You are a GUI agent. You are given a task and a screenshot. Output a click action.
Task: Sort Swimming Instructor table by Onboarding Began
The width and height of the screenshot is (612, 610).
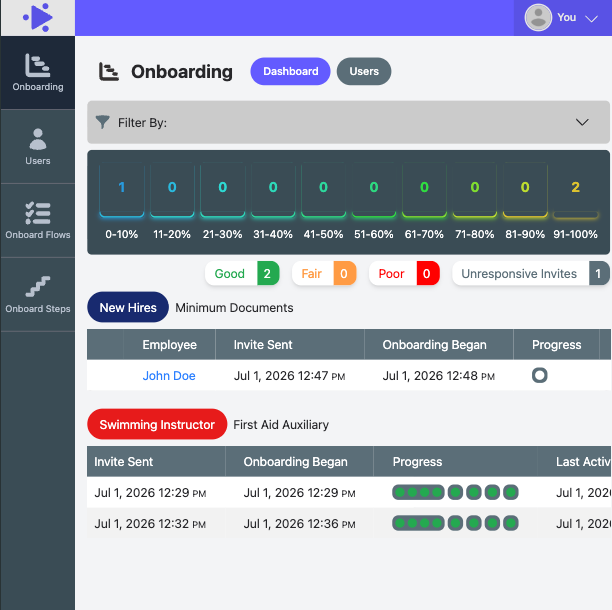point(299,462)
